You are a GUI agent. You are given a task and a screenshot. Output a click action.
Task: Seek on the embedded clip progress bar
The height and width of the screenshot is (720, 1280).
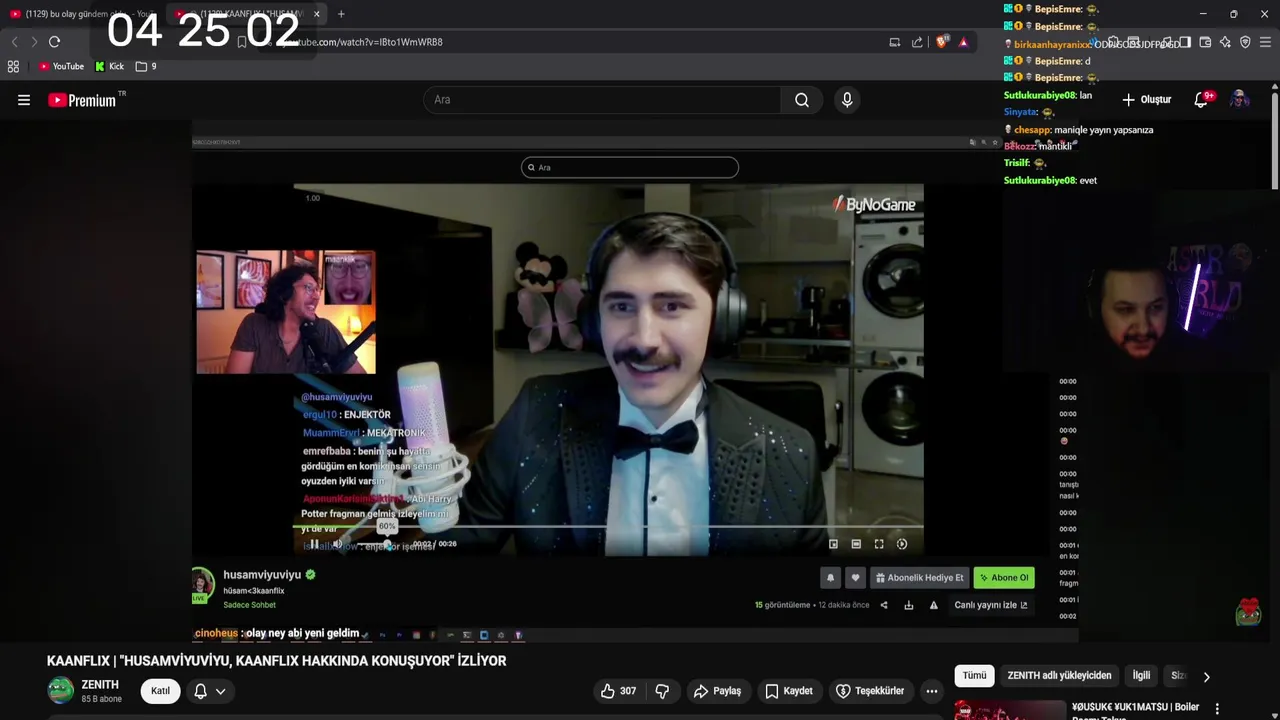click(608, 527)
